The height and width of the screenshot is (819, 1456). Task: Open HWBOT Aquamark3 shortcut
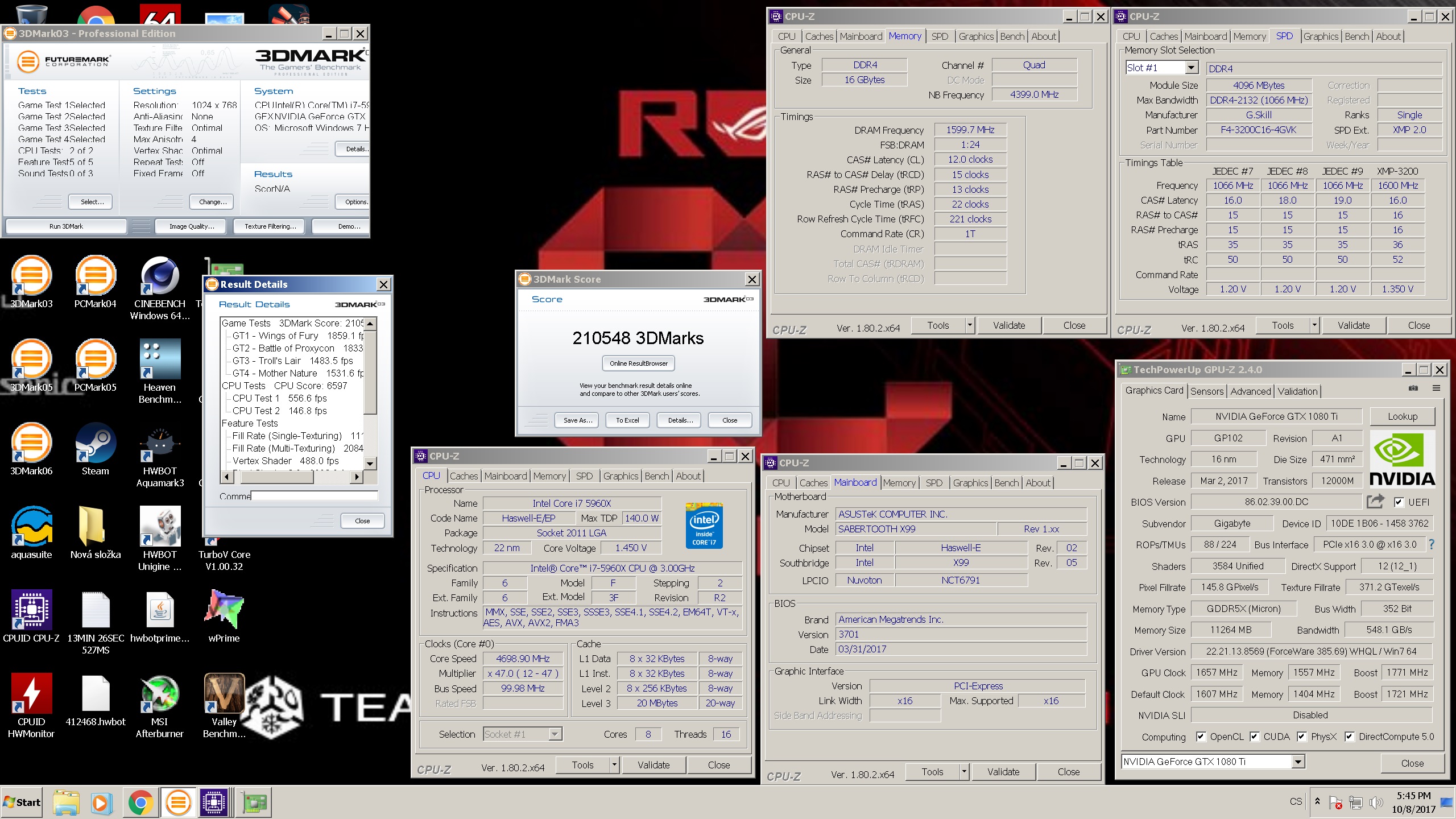[160, 455]
